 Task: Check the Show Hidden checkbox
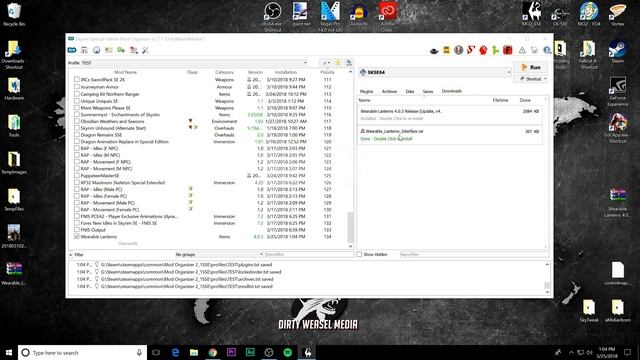[x=359, y=254]
